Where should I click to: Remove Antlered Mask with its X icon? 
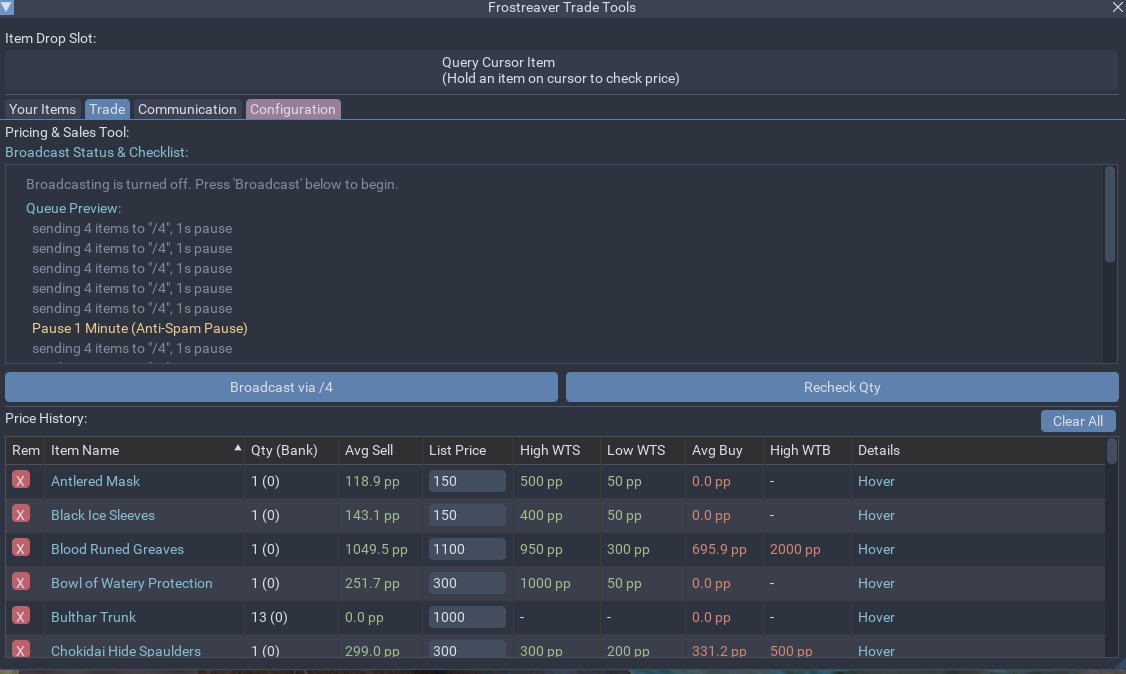click(21, 480)
